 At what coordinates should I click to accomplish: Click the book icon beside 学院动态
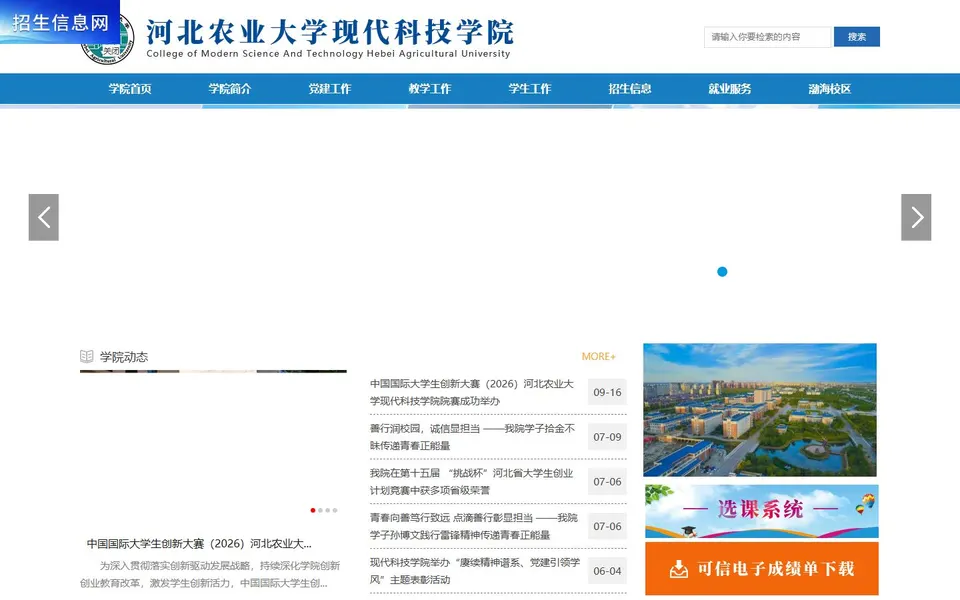click(86, 356)
